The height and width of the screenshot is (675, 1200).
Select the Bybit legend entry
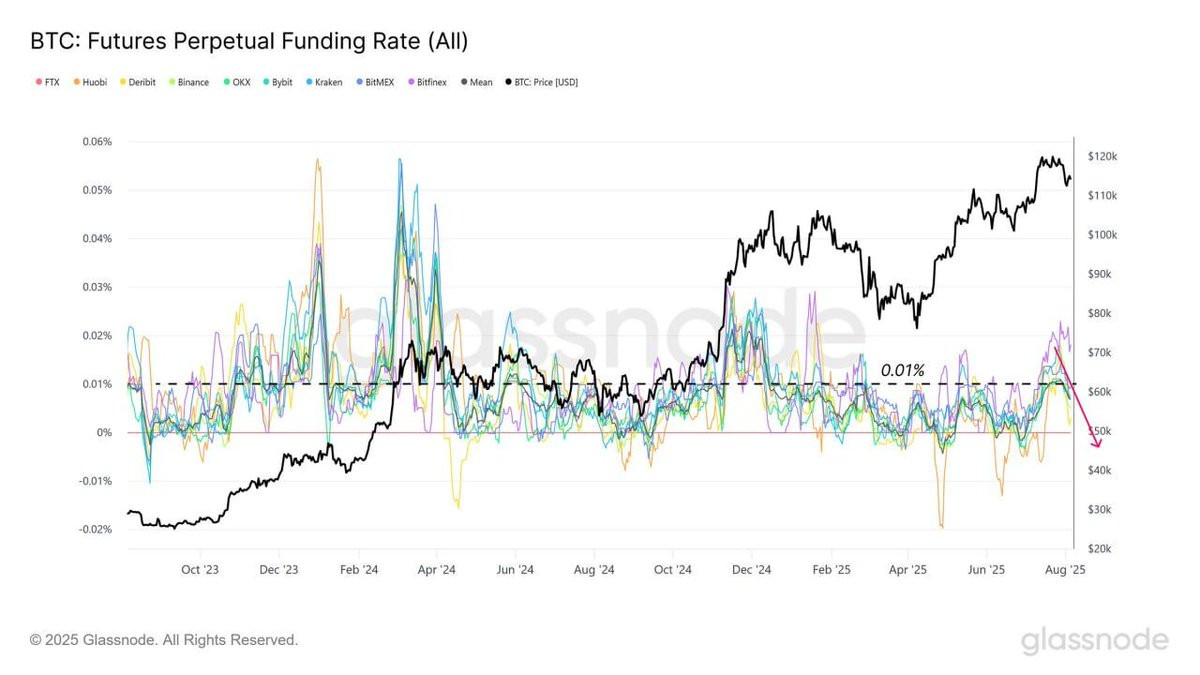click(277, 82)
